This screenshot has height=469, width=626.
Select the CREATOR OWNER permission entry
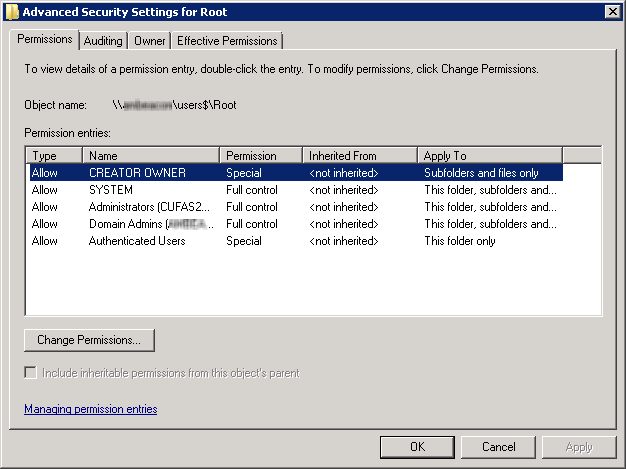pyautogui.click(x=137, y=173)
